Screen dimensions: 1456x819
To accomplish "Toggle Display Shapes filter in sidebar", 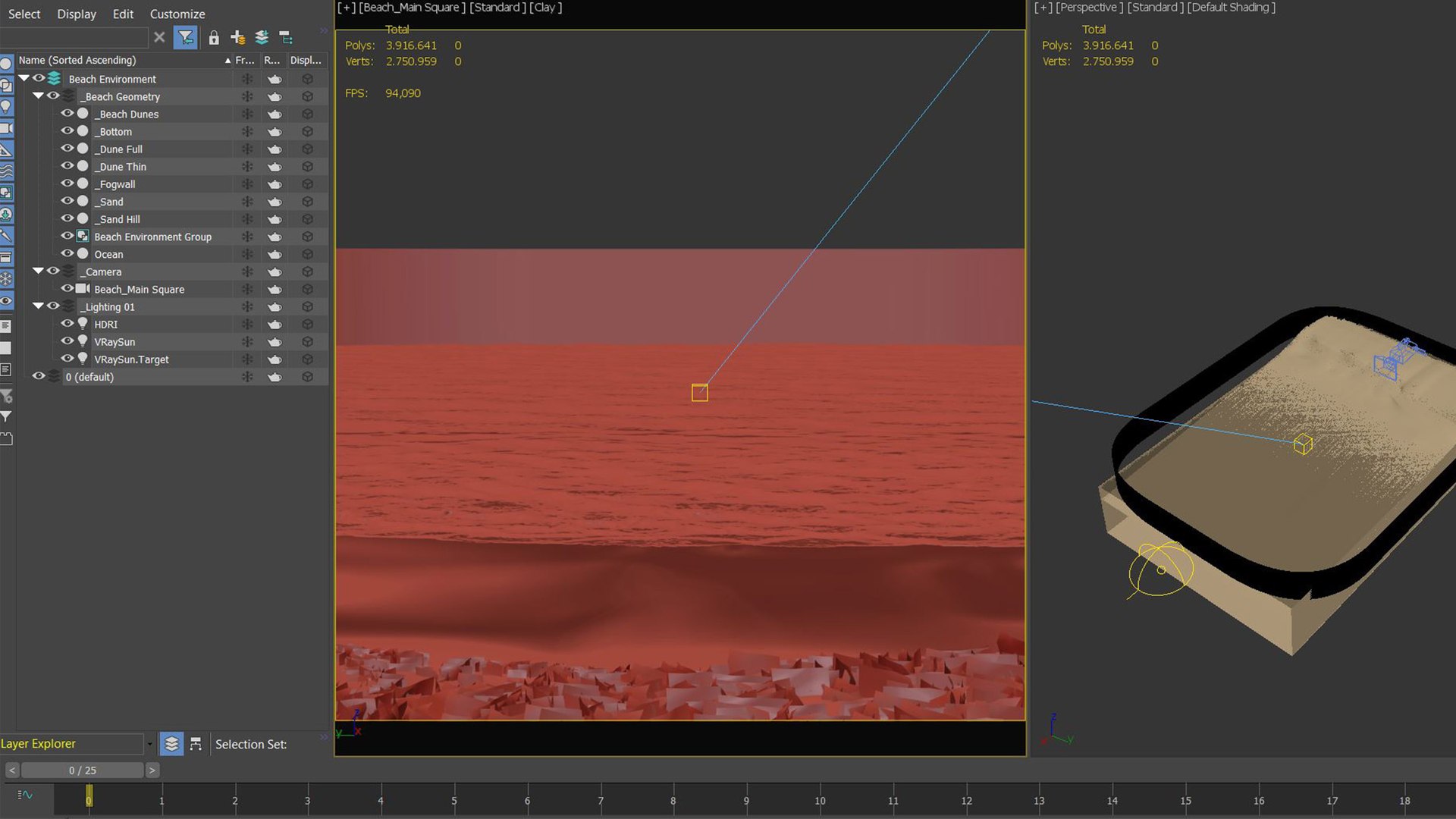I will pos(6,85).
